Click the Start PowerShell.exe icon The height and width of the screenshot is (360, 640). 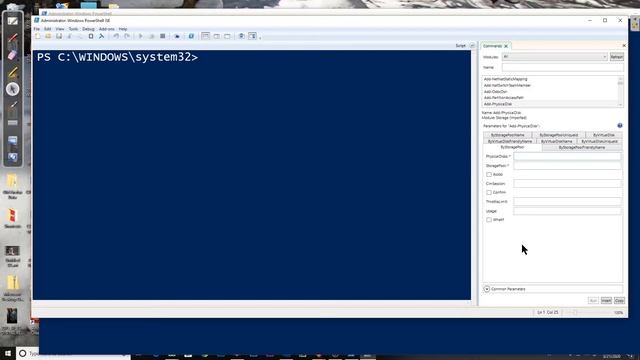[191, 36]
